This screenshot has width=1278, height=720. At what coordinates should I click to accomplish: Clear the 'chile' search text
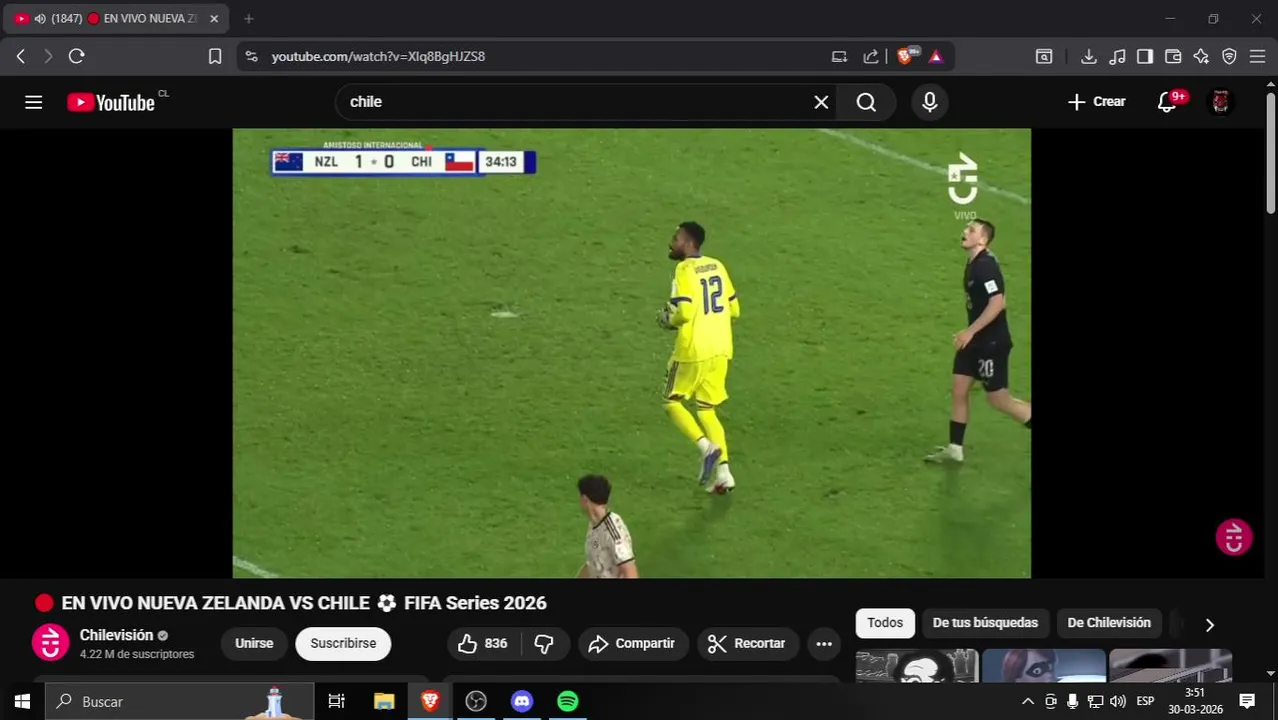821,102
